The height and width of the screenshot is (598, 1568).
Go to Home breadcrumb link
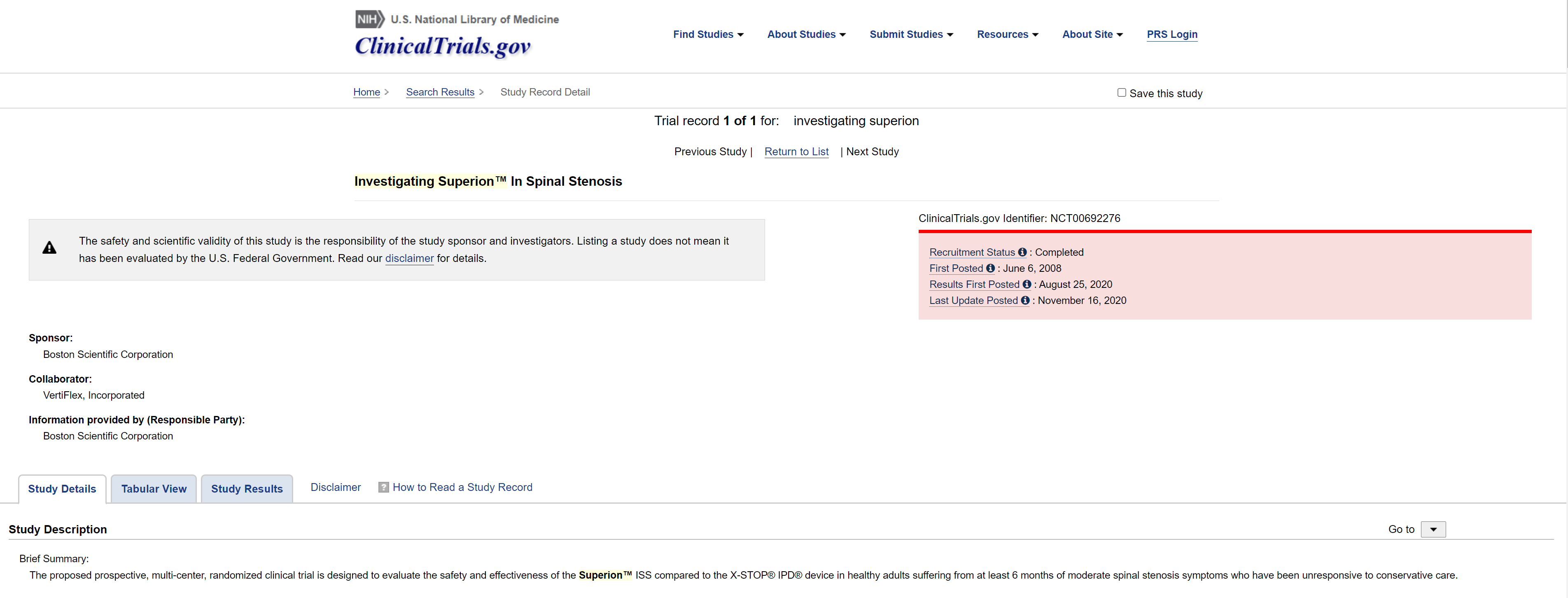click(x=366, y=92)
